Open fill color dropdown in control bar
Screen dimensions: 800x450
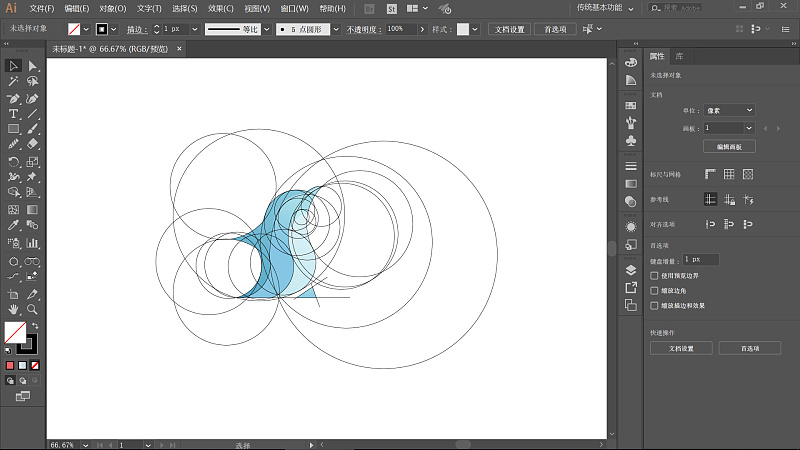click(x=86, y=30)
